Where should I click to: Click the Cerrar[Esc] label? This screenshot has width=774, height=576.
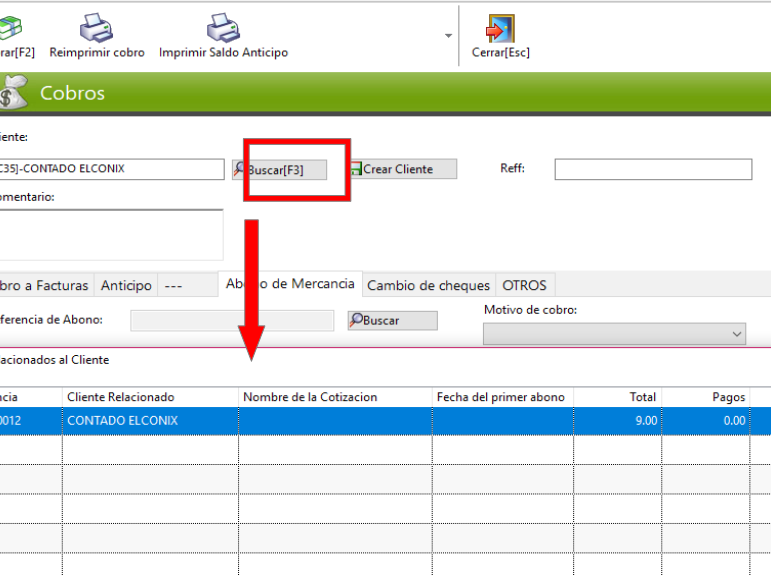pyautogui.click(x=501, y=52)
